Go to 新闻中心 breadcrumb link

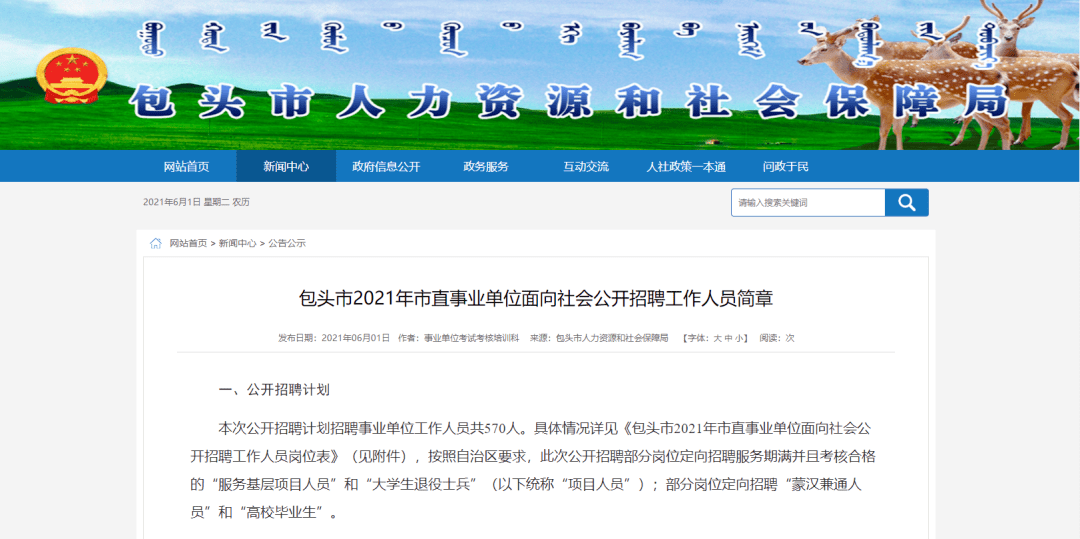[x=238, y=244]
